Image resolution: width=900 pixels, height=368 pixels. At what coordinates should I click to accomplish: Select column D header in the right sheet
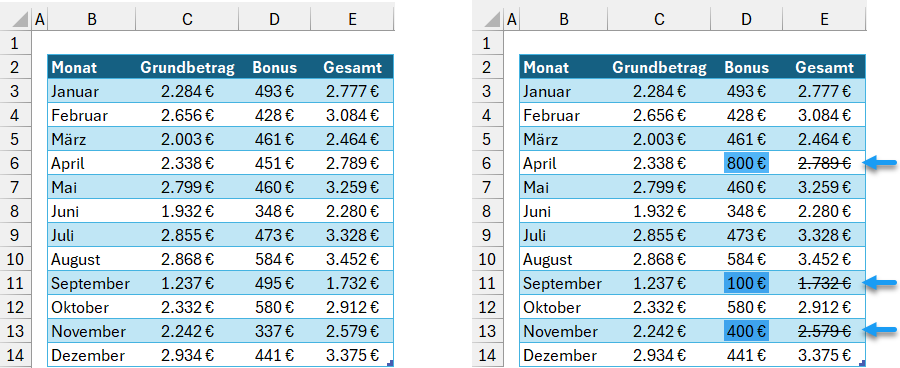coord(746,20)
